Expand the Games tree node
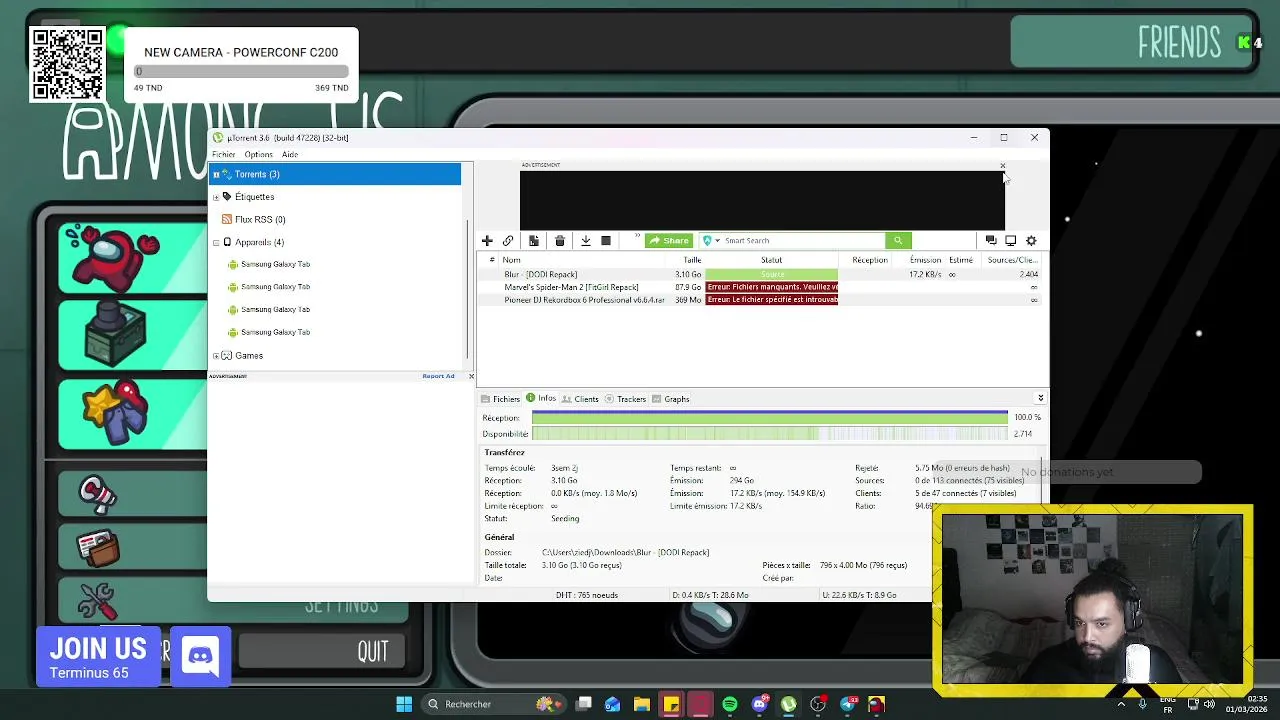The height and width of the screenshot is (720, 1280). tap(216, 356)
